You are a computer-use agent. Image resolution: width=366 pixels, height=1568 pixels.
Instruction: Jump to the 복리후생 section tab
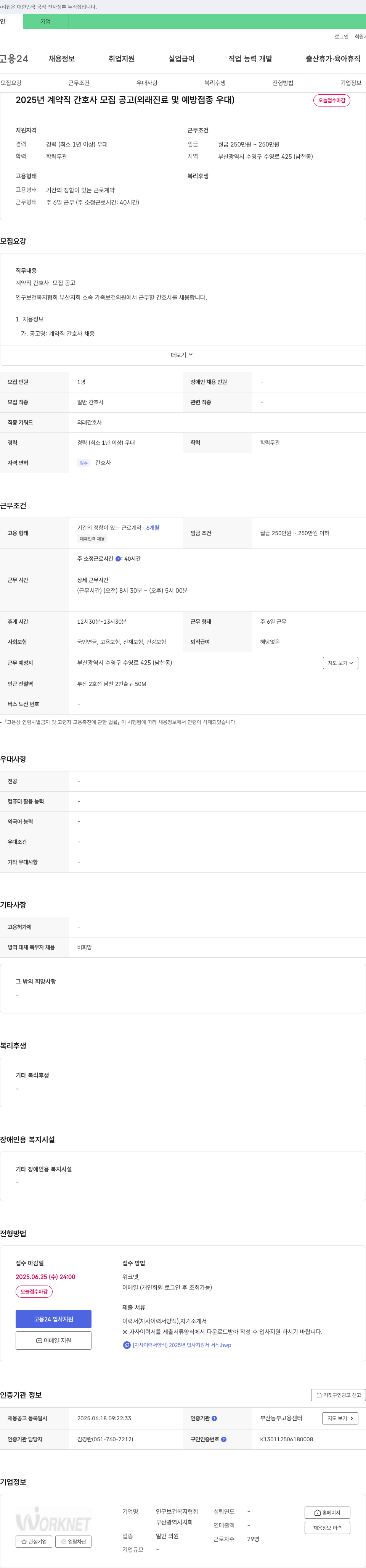(215, 83)
